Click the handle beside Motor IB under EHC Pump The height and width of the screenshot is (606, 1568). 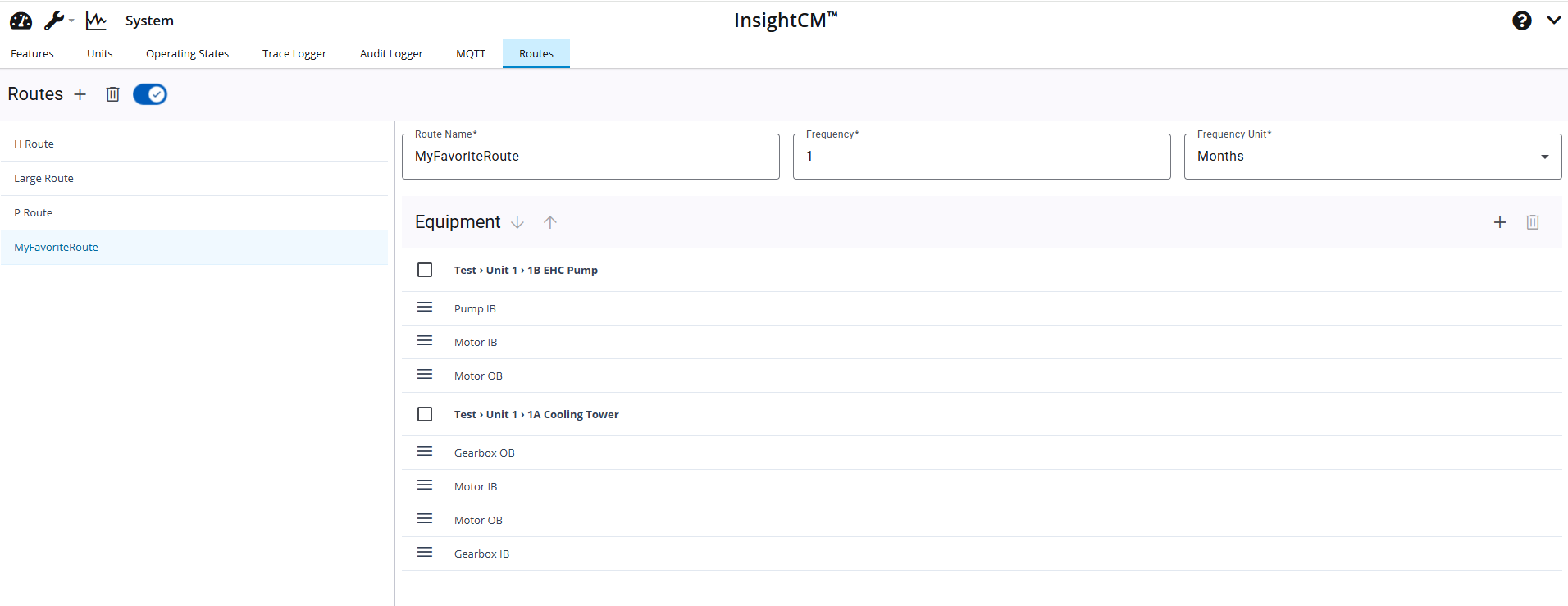coord(425,340)
